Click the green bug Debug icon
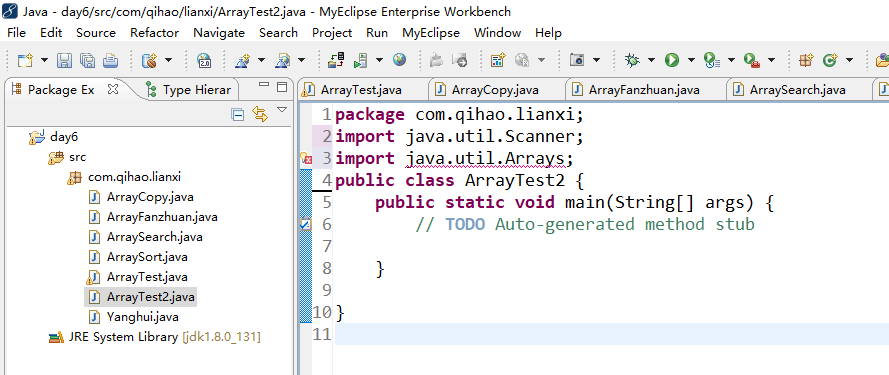889x375 pixels. 632,60
